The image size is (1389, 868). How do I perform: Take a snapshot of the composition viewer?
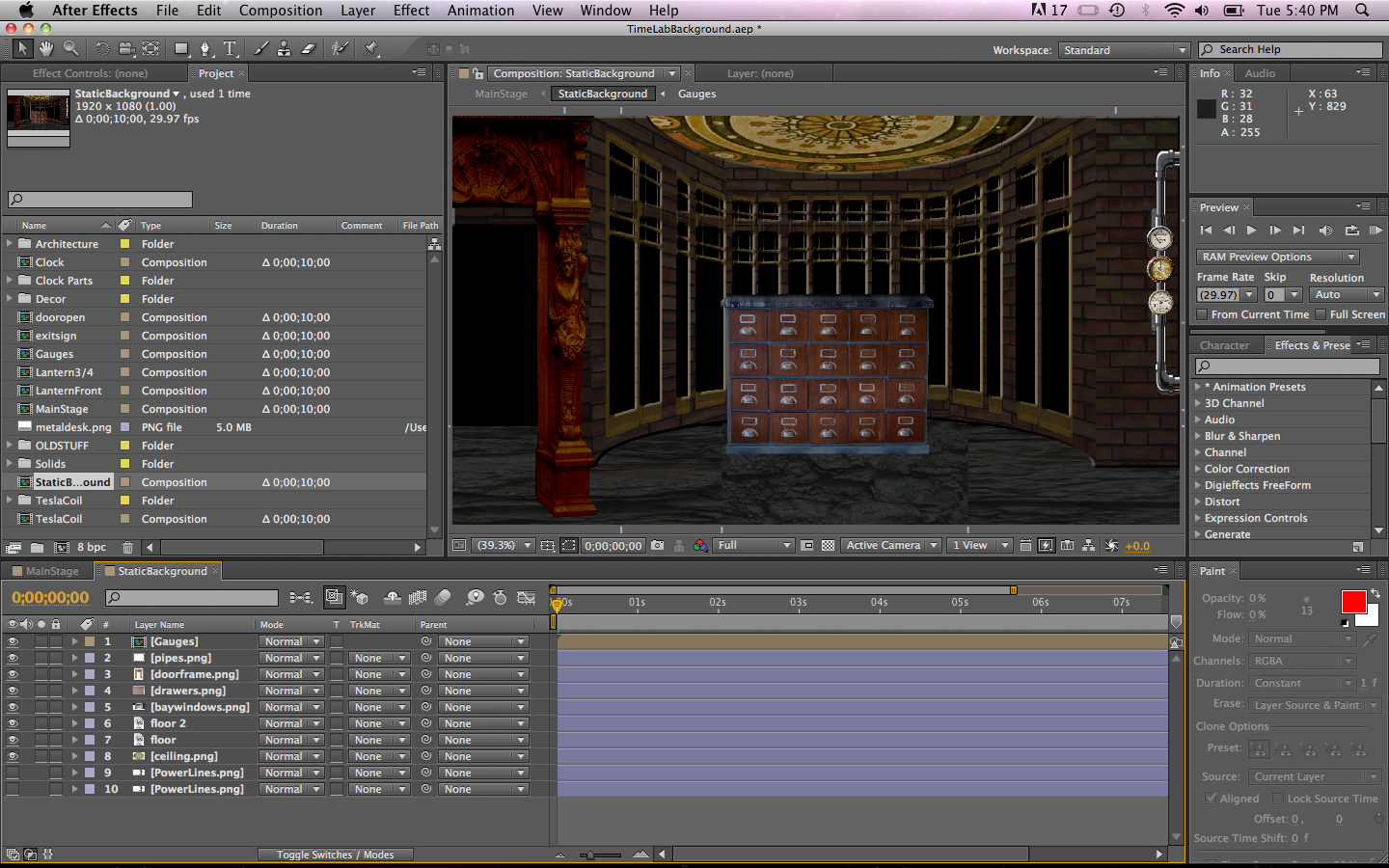click(657, 545)
